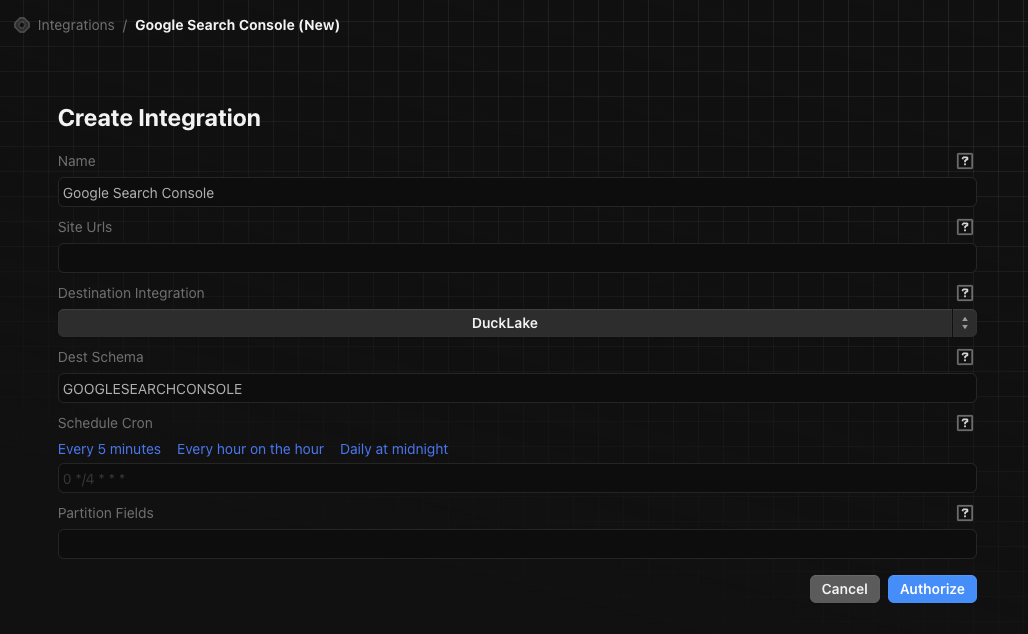1028x634 pixels.
Task: Click the Authorize button
Action: pyautogui.click(x=931, y=589)
